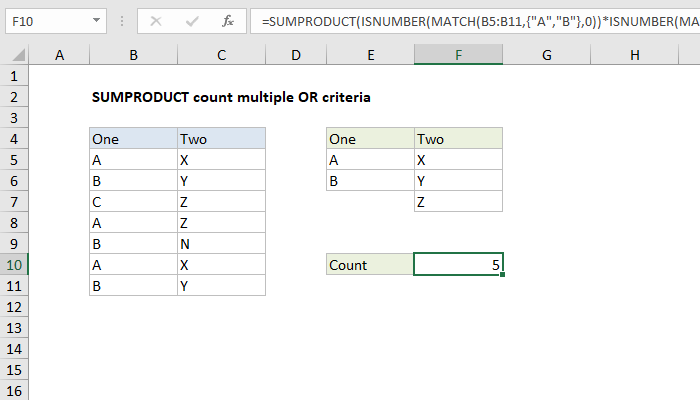Select row 7 header
The height and width of the screenshot is (400, 700).
14,202
